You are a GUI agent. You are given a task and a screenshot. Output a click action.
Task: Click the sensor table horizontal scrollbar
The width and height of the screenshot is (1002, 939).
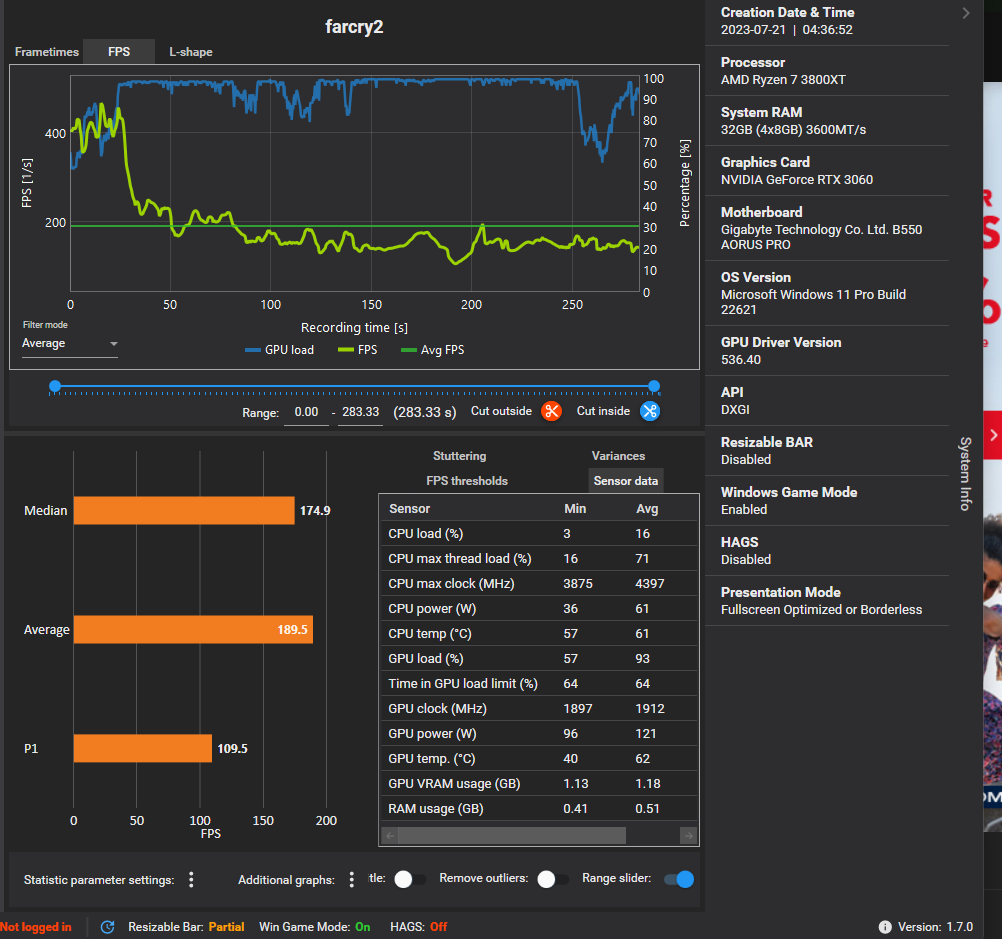512,835
